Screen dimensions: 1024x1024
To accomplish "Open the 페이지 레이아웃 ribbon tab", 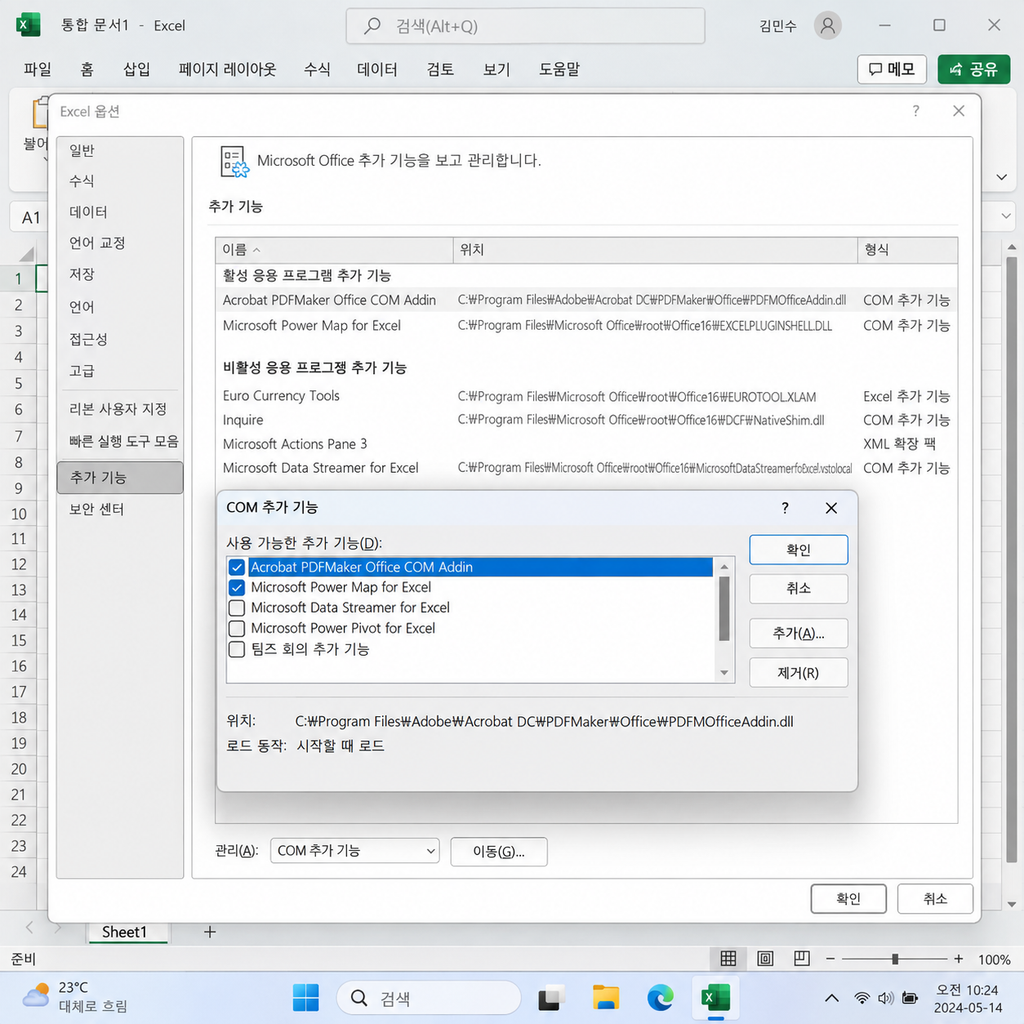I will (227, 69).
